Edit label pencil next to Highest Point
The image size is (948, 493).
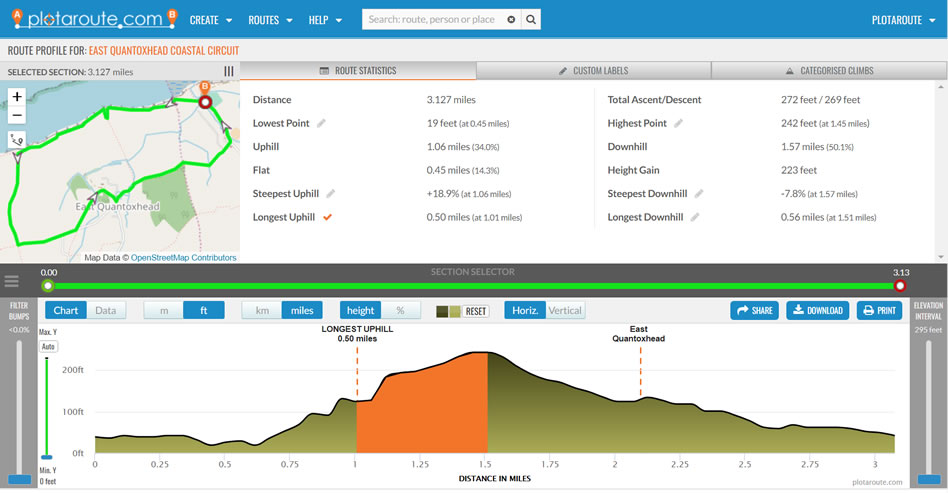[x=678, y=123]
